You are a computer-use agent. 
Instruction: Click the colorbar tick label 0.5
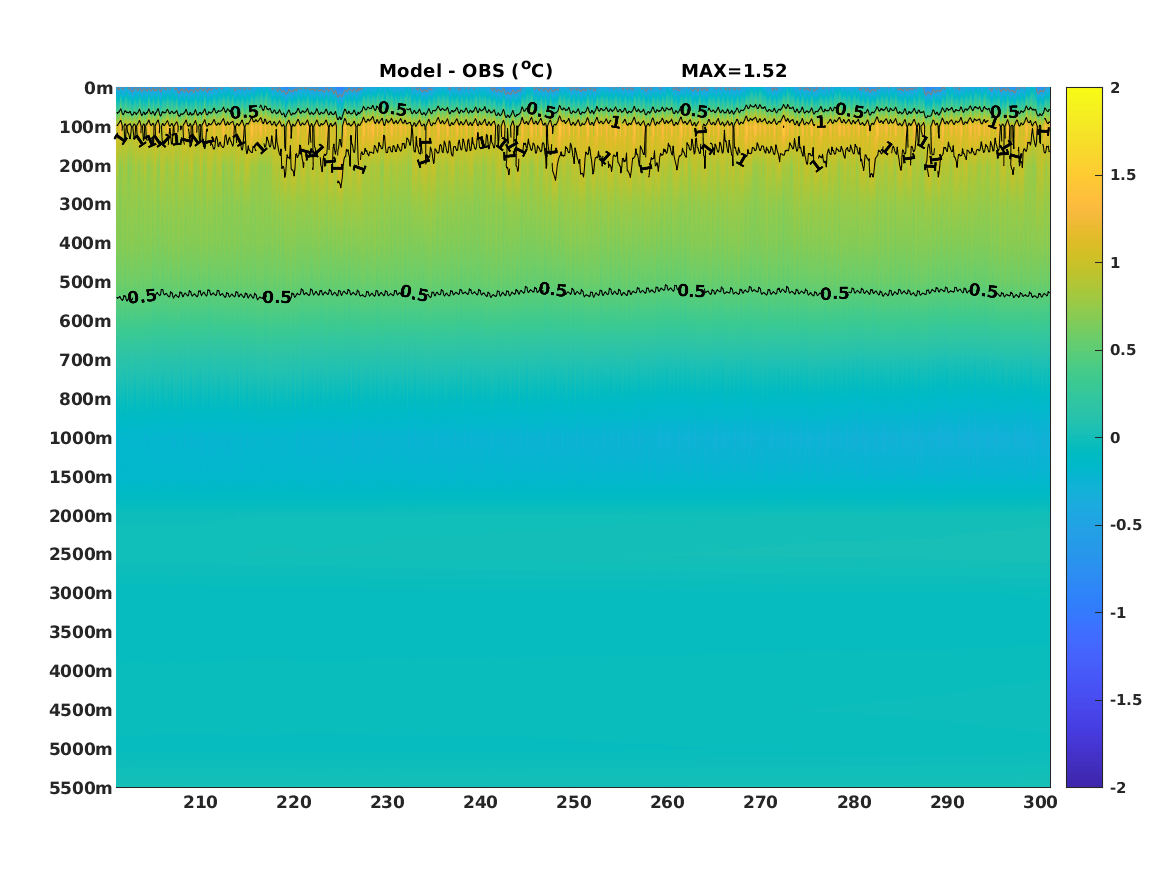[x=1123, y=350]
